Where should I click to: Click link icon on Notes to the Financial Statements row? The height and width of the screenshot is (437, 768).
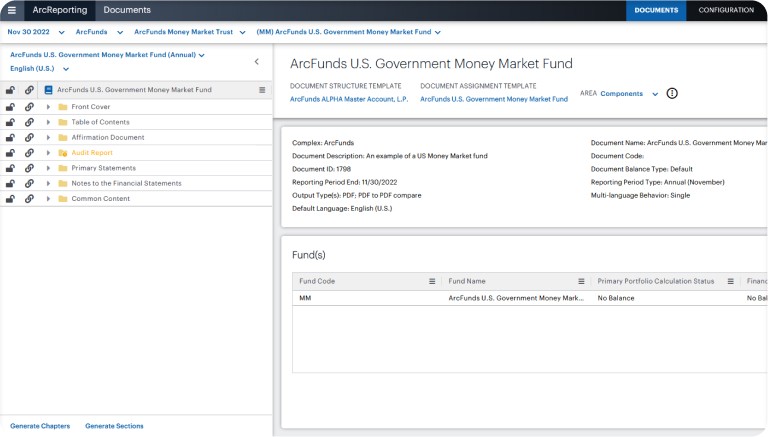coord(29,184)
